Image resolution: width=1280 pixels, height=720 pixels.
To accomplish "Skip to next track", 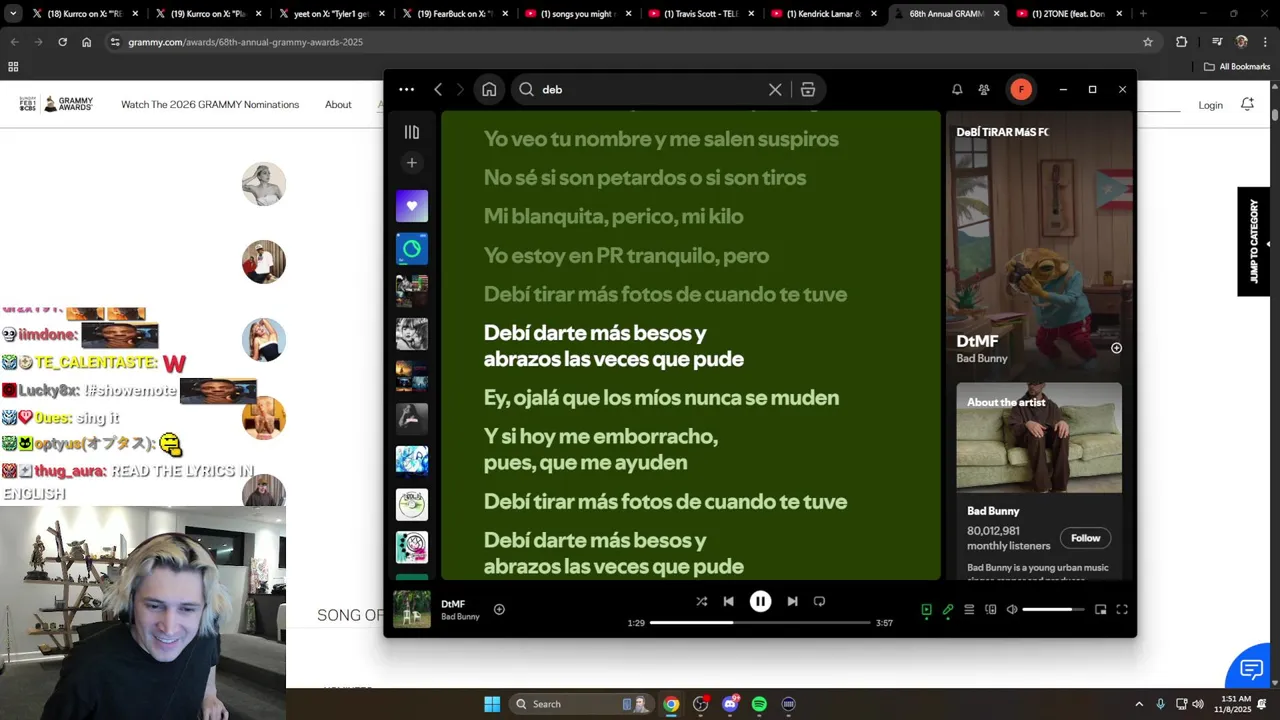I will [792, 601].
